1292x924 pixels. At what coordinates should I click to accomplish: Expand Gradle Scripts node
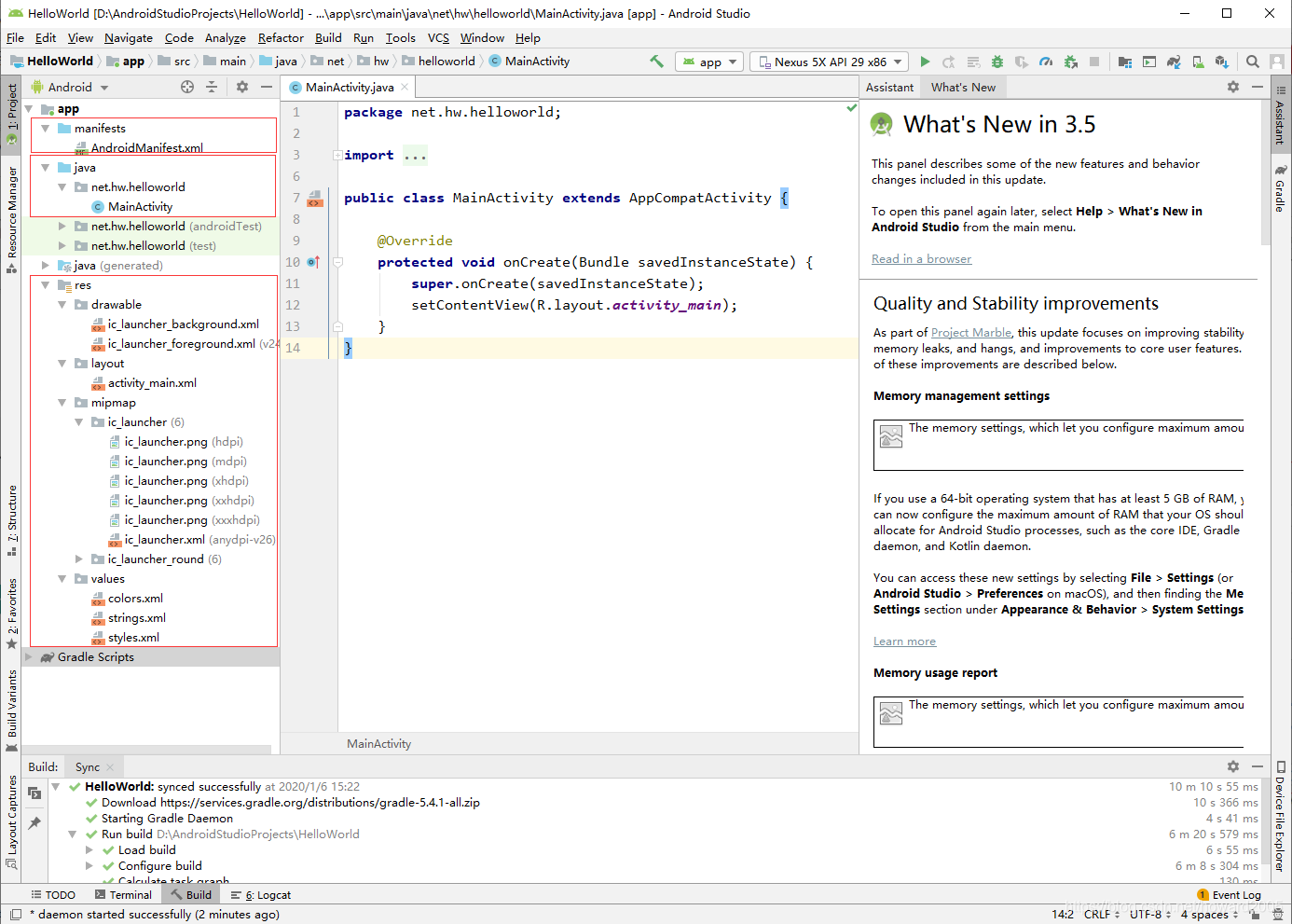(28, 657)
